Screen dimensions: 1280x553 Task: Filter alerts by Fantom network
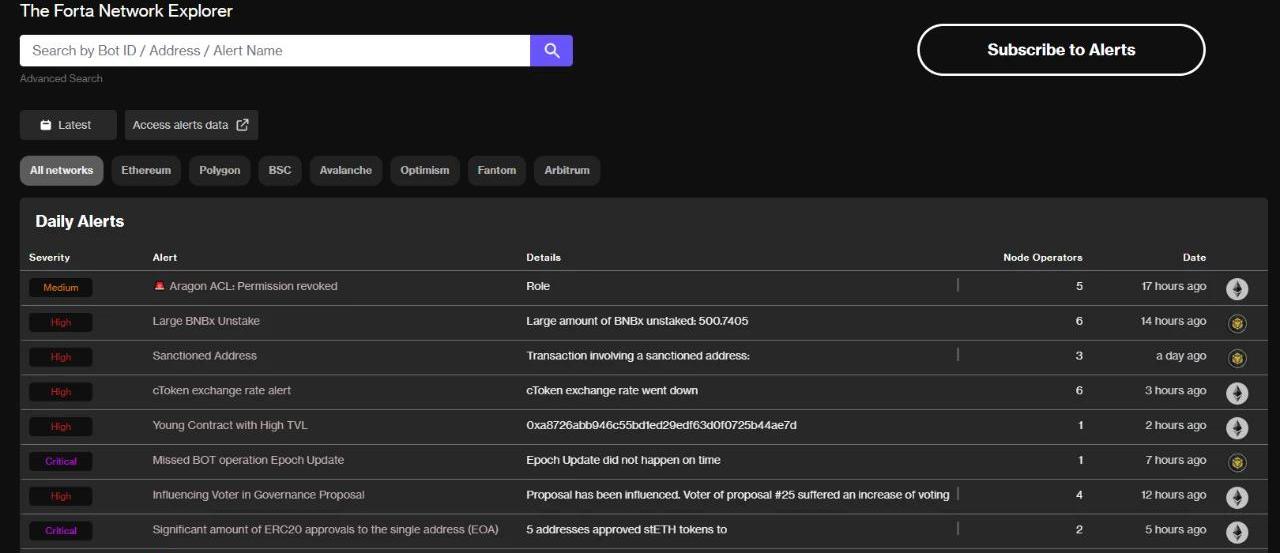point(497,170)
